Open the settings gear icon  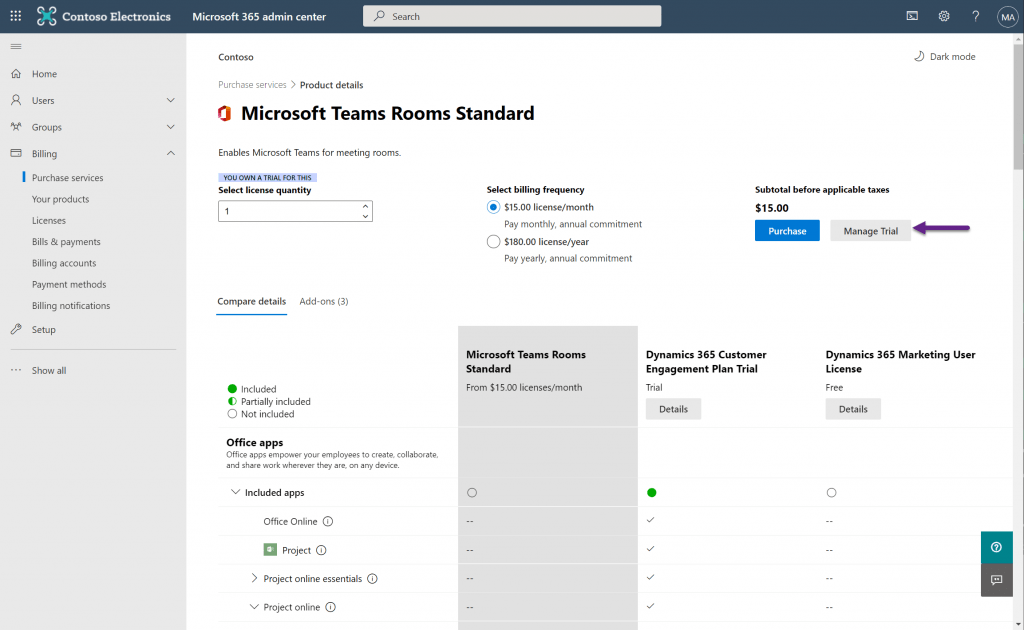tap(944, 16)
